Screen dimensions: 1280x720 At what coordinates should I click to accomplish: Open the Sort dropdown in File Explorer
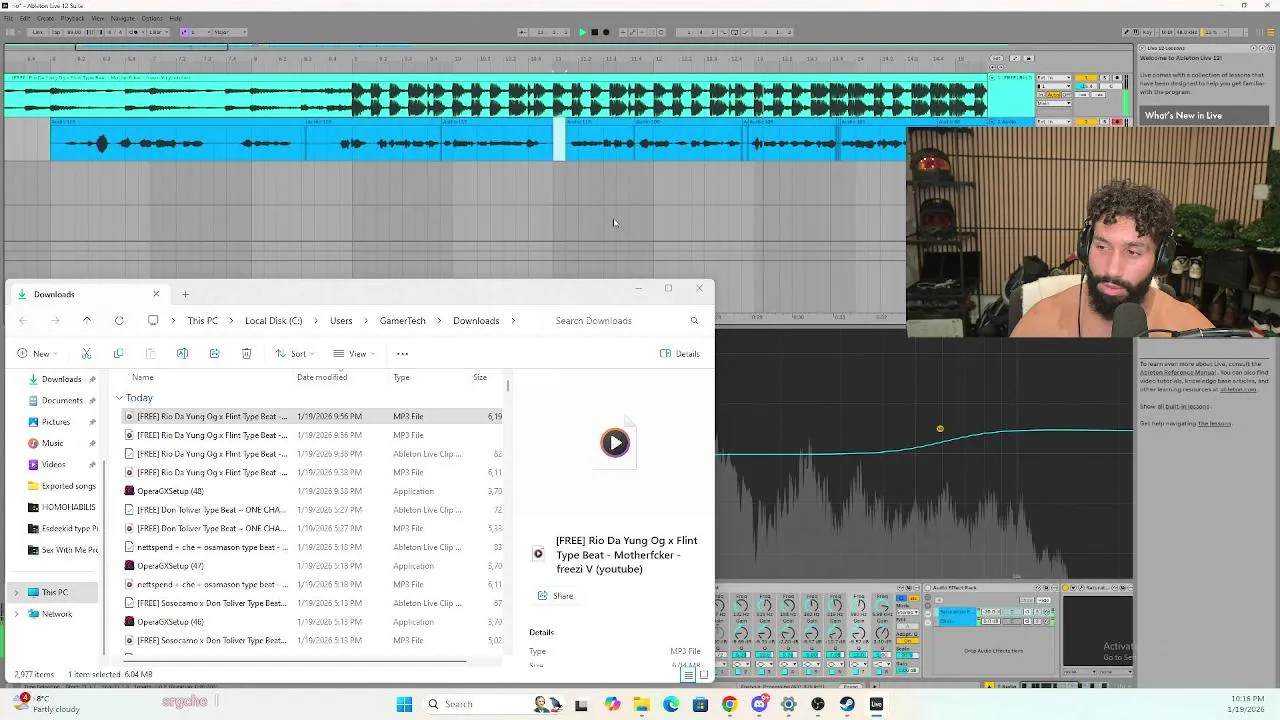click(x=294, y=353)
